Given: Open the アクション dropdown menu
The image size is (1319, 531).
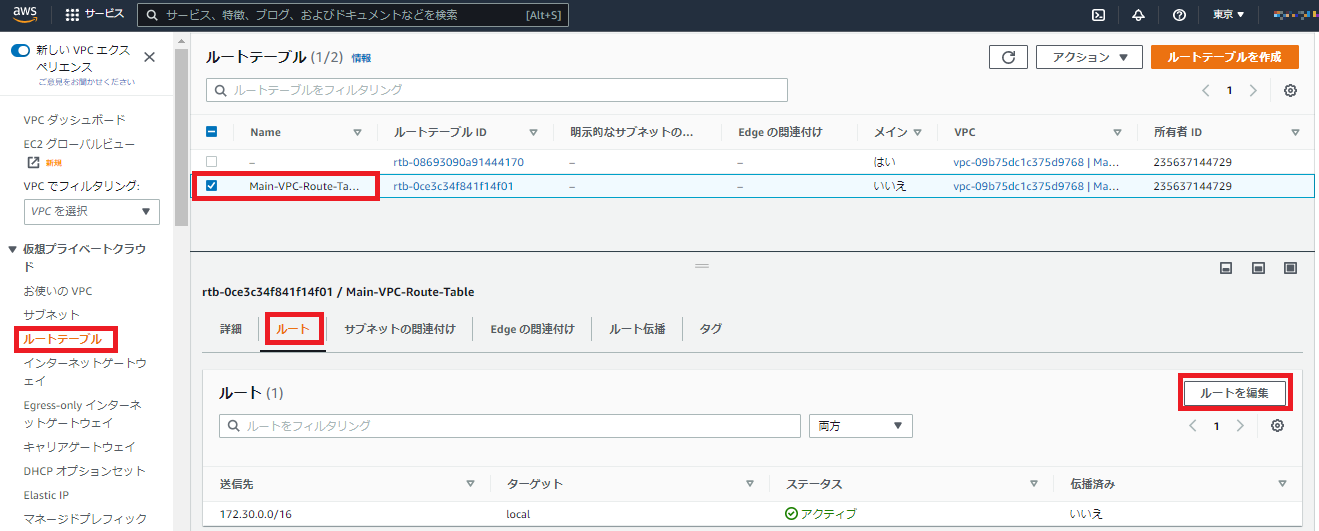Looking at the screenshot, I should (1089, 57).
